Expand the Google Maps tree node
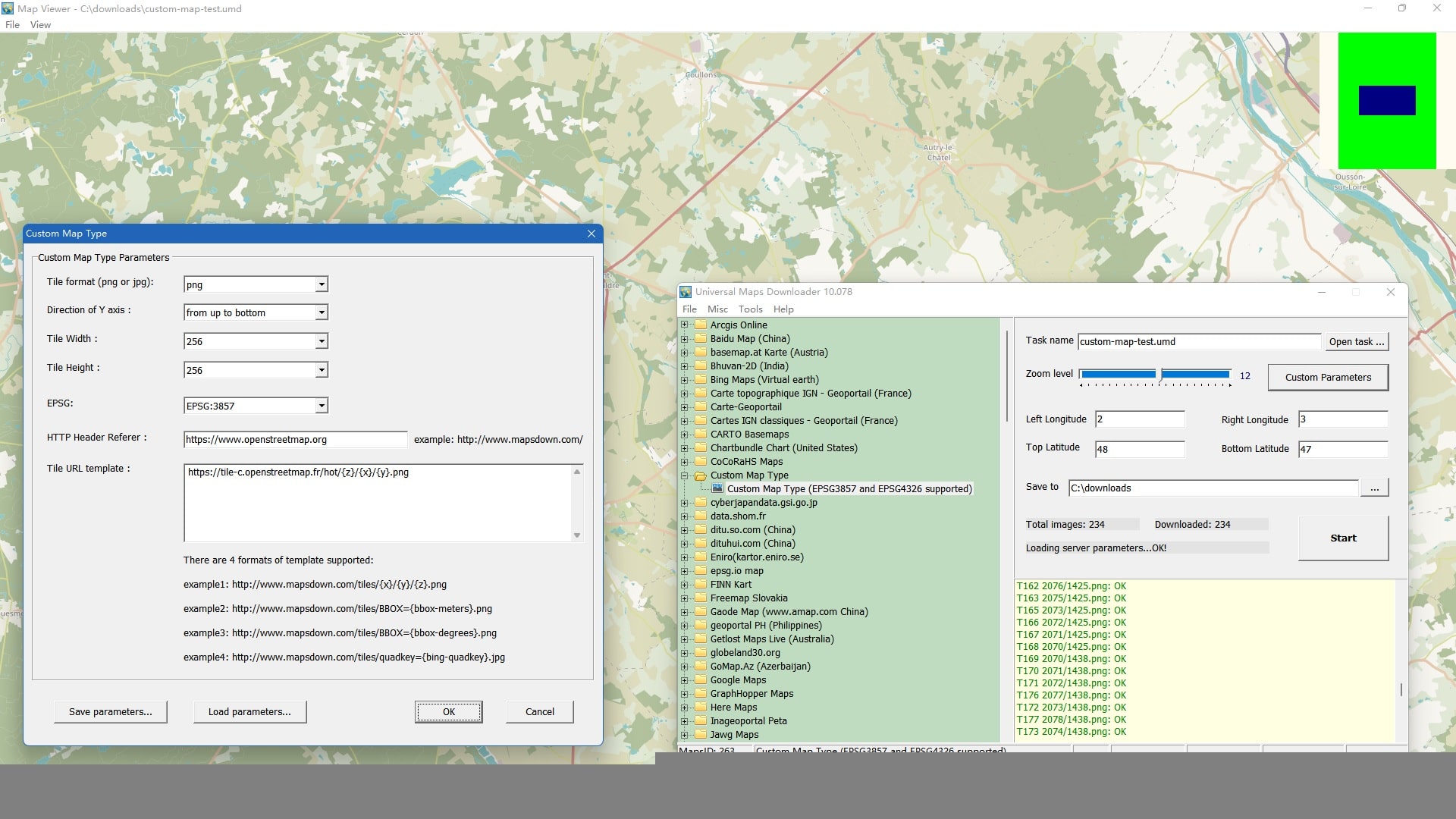The height and width of the screenshot is (819, 1456). click(x=684, y=680)
